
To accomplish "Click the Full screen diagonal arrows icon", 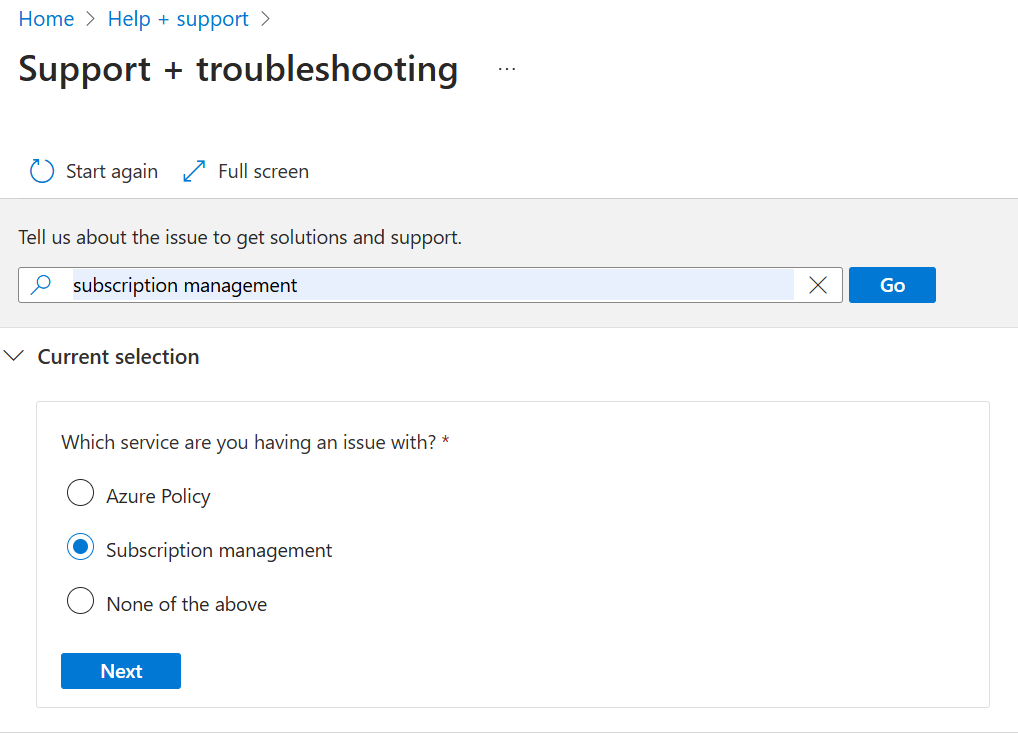I will 194,172.
